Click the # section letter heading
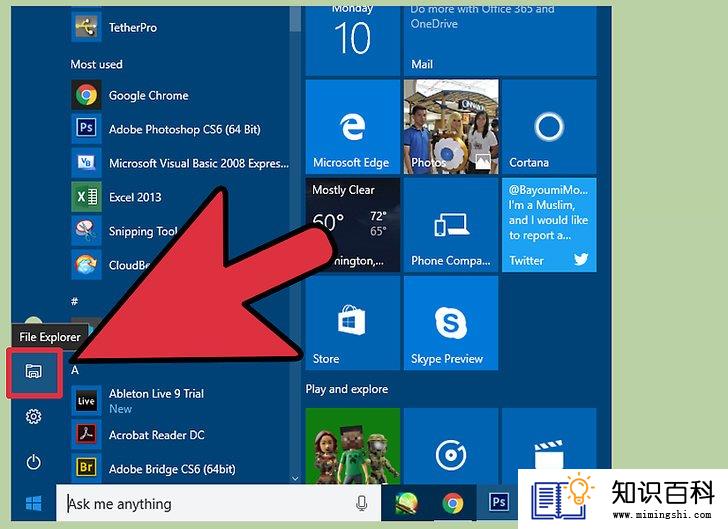Screen dimensions: 728x529 [x=74, y=301]
